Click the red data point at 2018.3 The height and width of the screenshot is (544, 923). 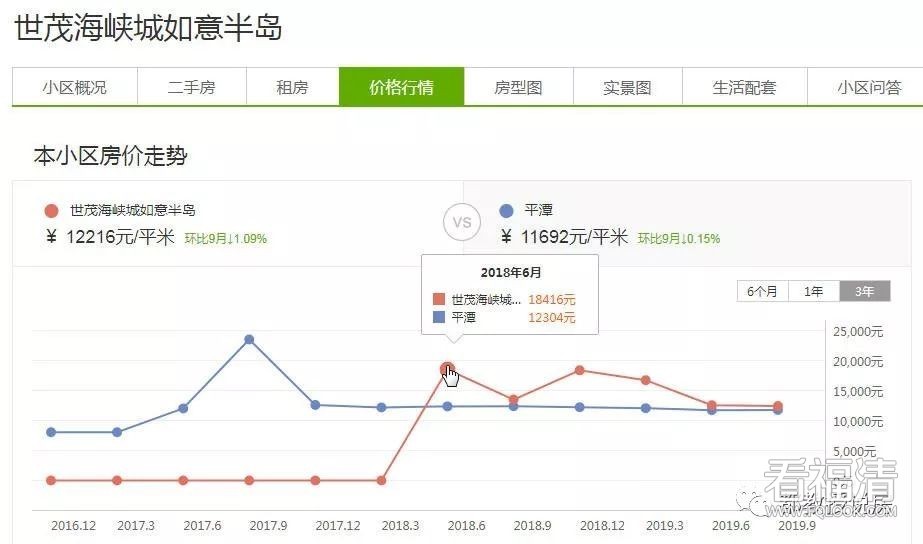click(381, 480)
